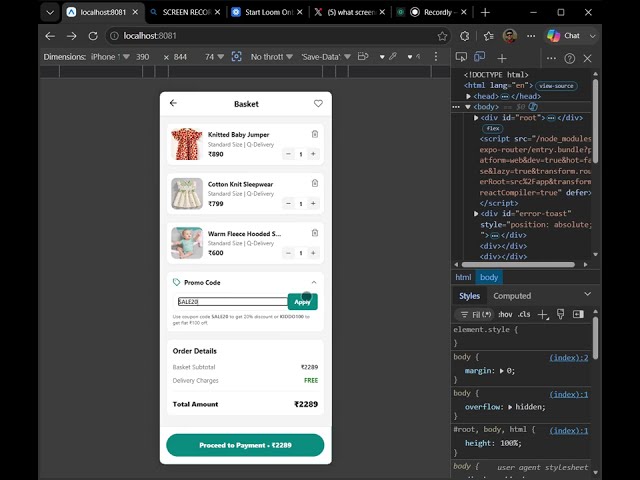The width and height of the screenshot is (640, 480).
Task: Open wishlist via the heart icon
Action: pyautogui.click(x=318, y=104)
